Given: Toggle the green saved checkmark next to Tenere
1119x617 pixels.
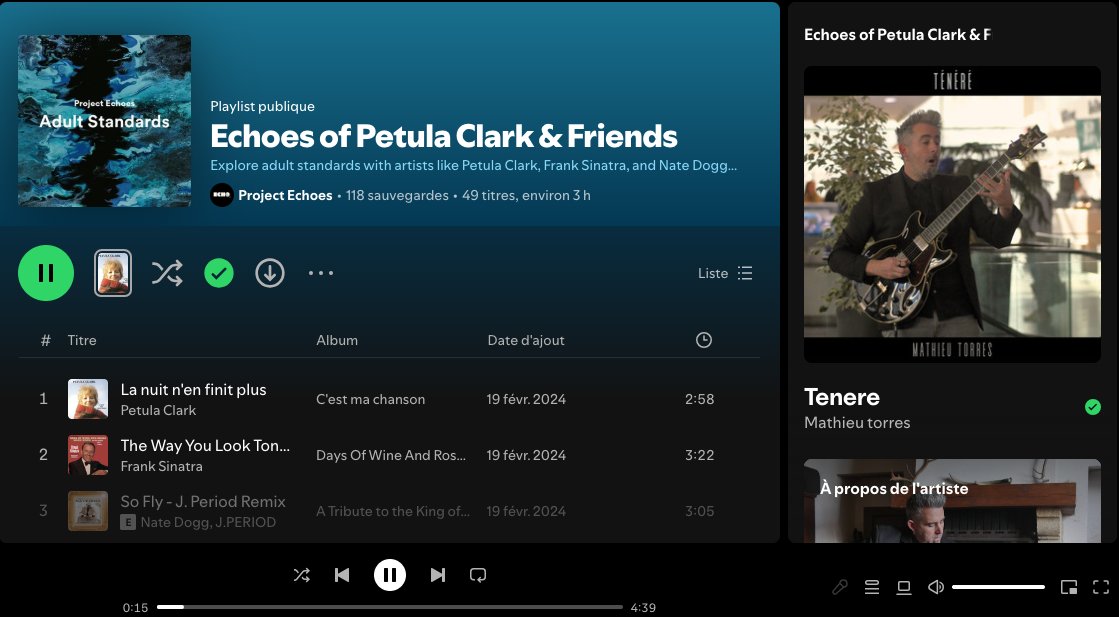Looking at the screenshot, I should (x=1093, y=407).
